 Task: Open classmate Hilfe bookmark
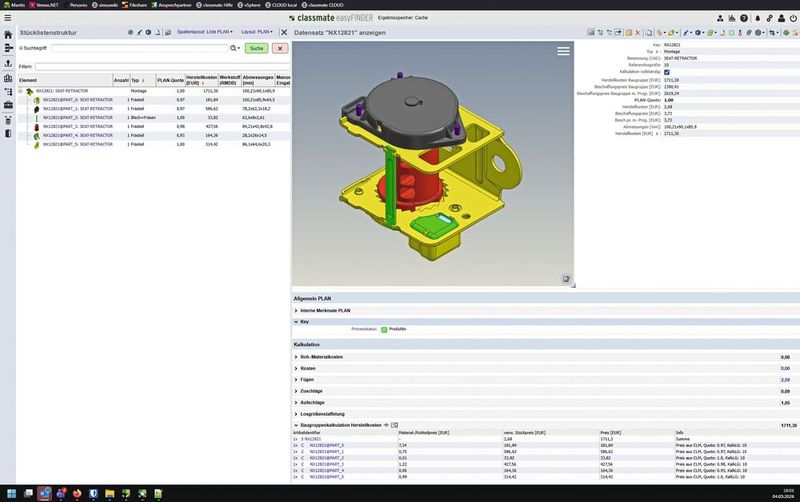pyautogui.click(x=214, y=5)
